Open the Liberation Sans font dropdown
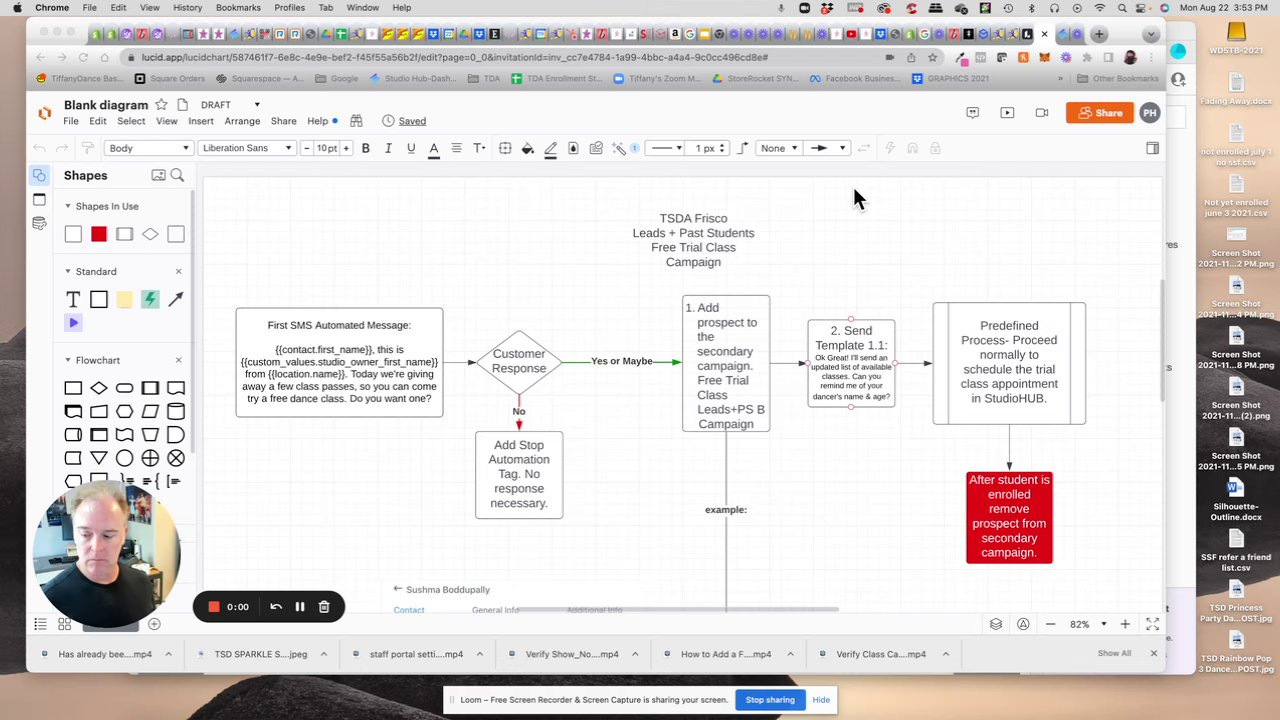 [x=247, y=148]
